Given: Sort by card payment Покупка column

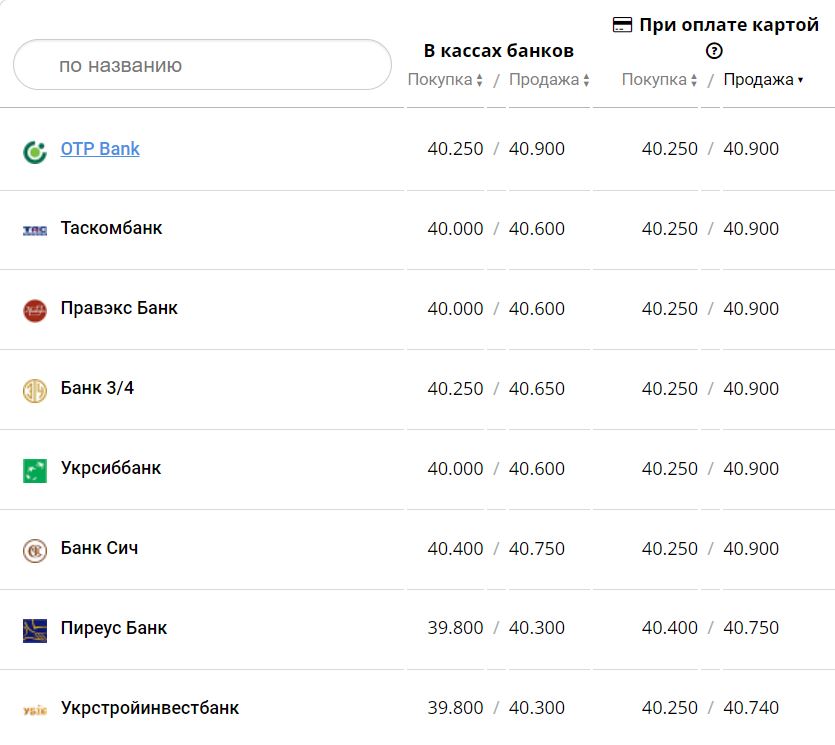Looking at the screenshot, I should tap(659, 80).
